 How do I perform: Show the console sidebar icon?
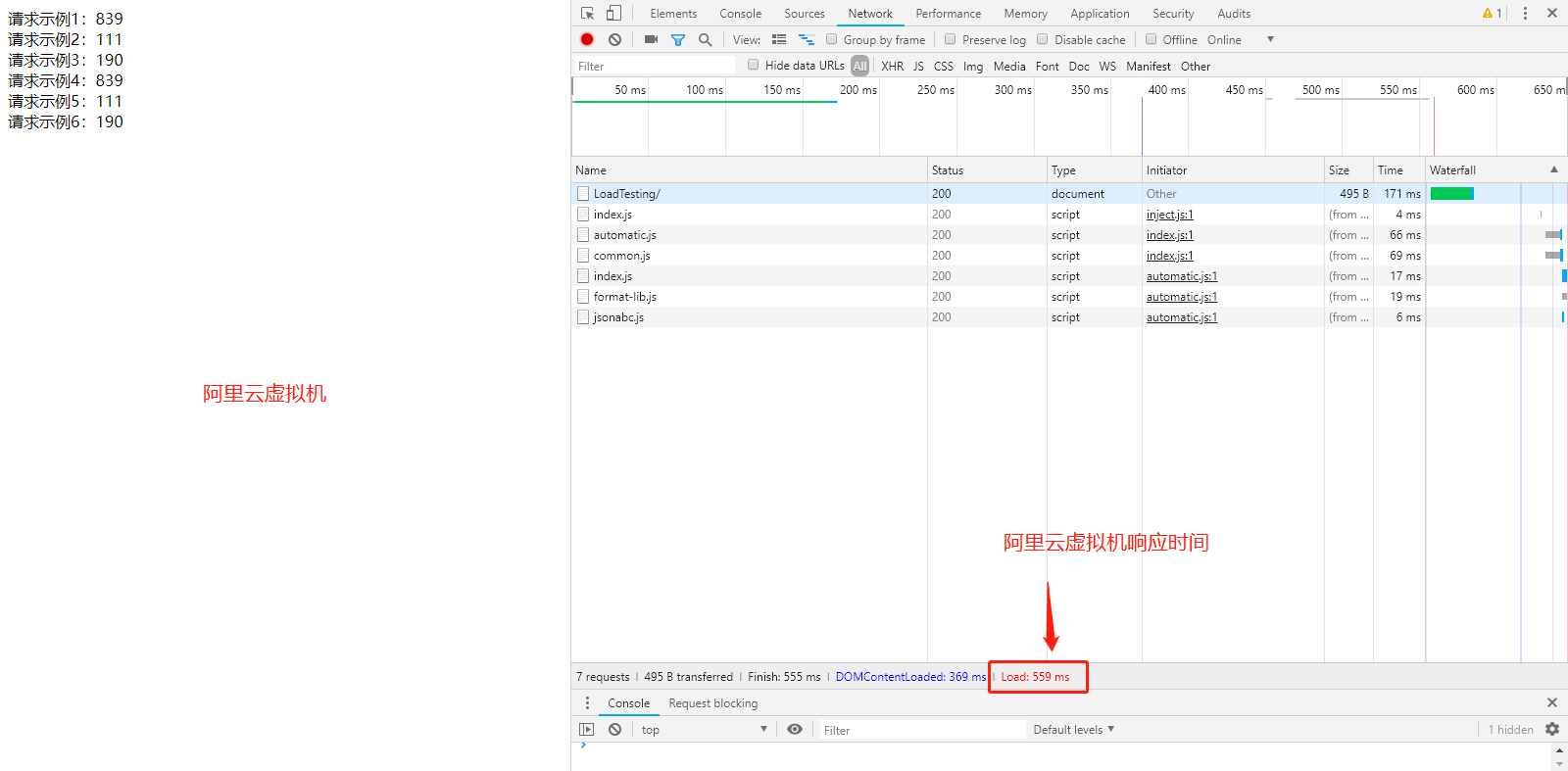point(586,729)
